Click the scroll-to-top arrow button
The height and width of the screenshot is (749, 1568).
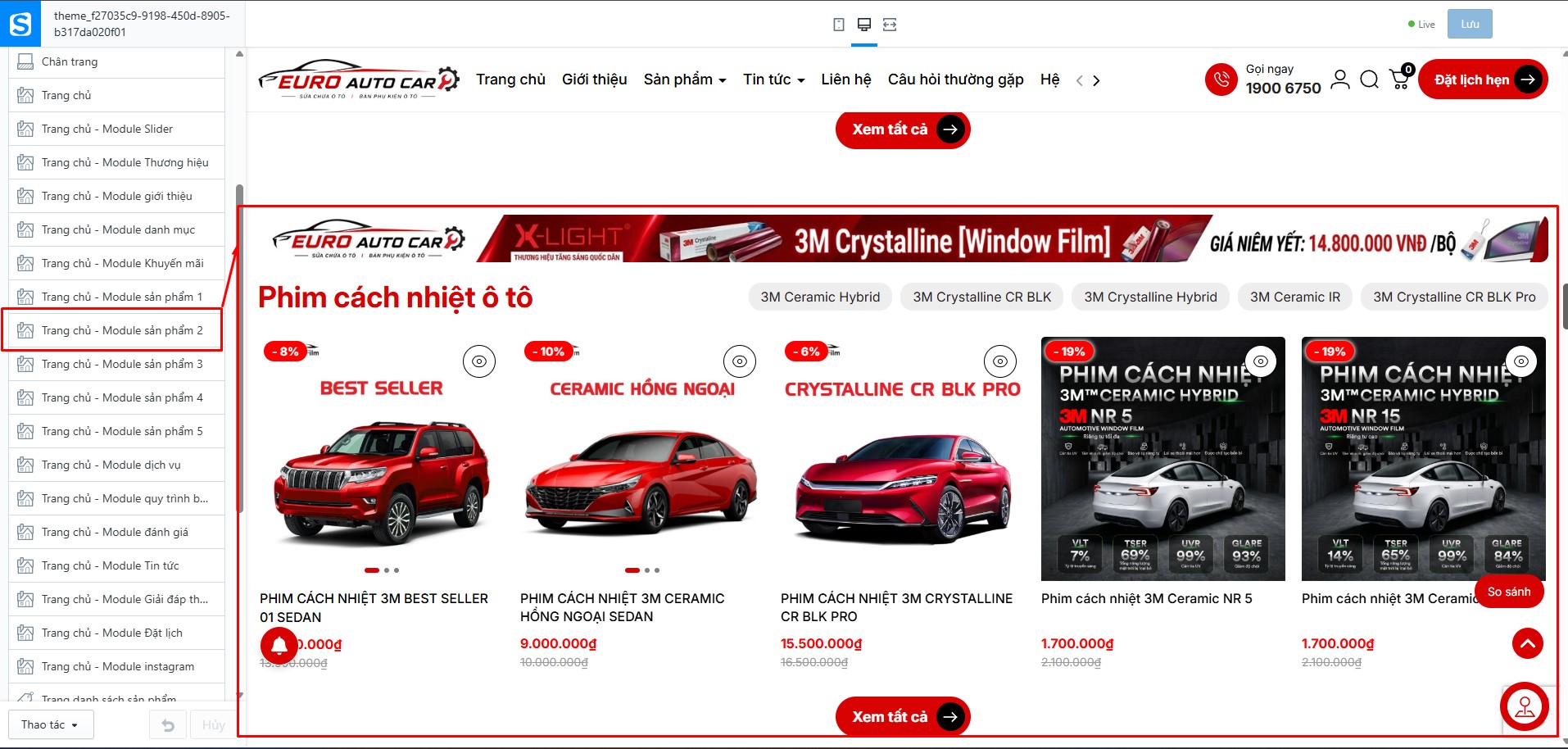click(x=1528, y=643)
